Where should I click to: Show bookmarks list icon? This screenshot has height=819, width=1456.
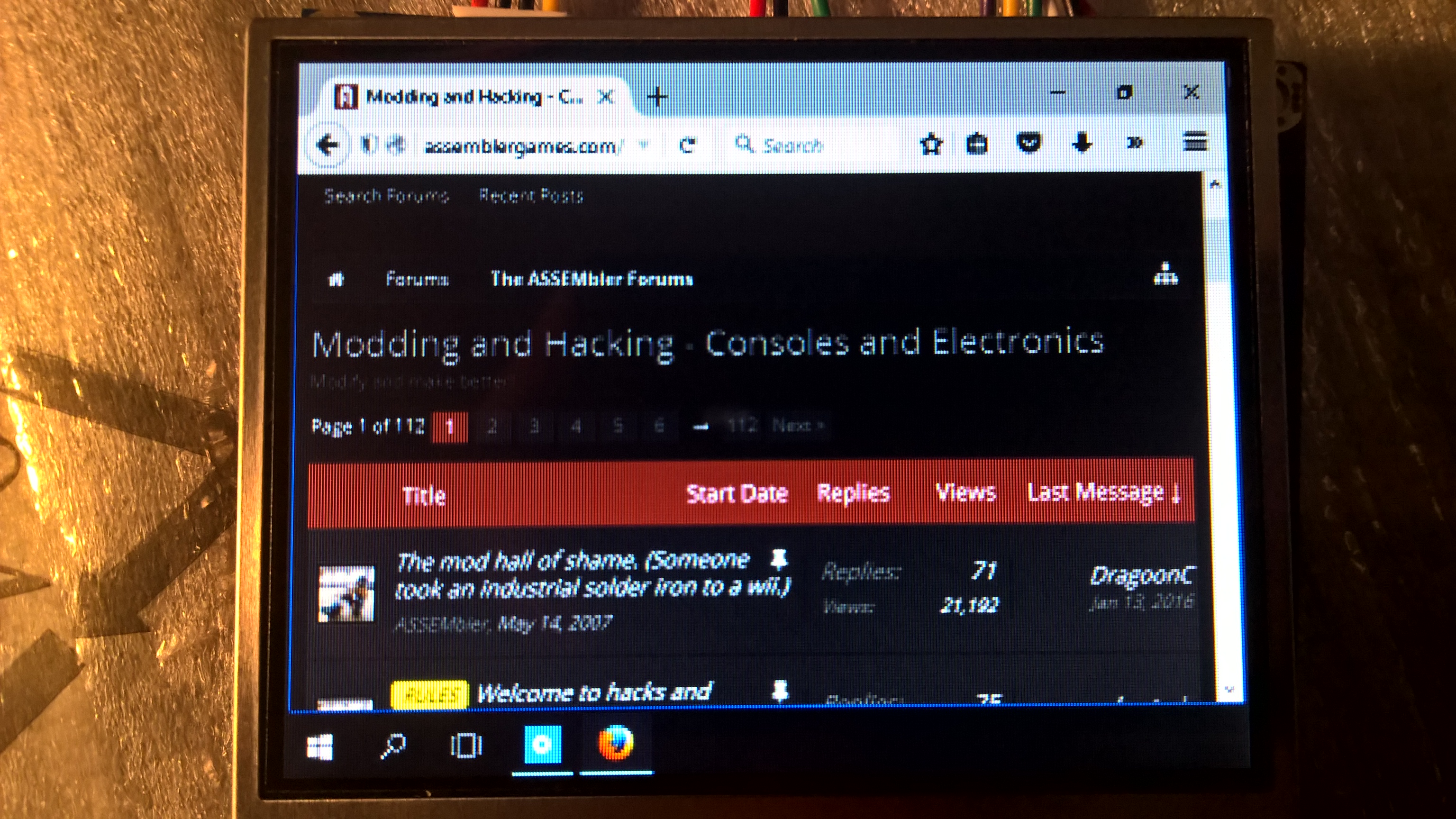[x=977, y=144]
